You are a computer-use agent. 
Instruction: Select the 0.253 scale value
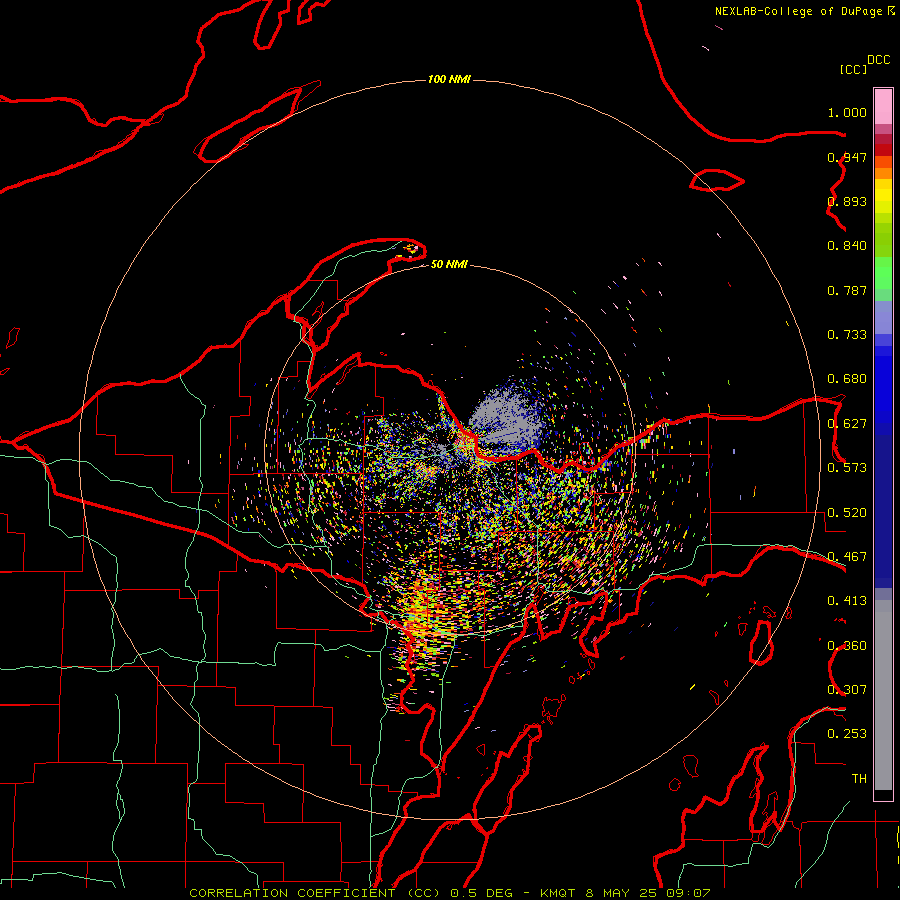[847, 734]
